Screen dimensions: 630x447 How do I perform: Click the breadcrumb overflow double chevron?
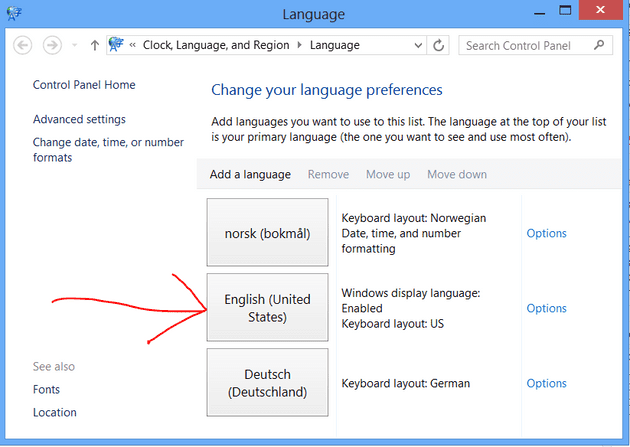click(132, 45)
